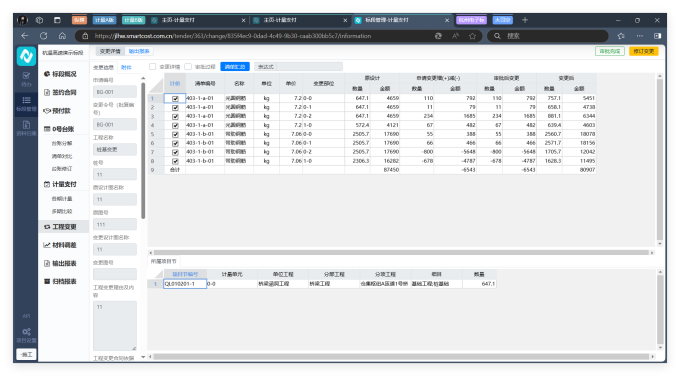Collapse the 计量支付 sidebar section
The image size is (680, 376).
click(x=60, y=184)
